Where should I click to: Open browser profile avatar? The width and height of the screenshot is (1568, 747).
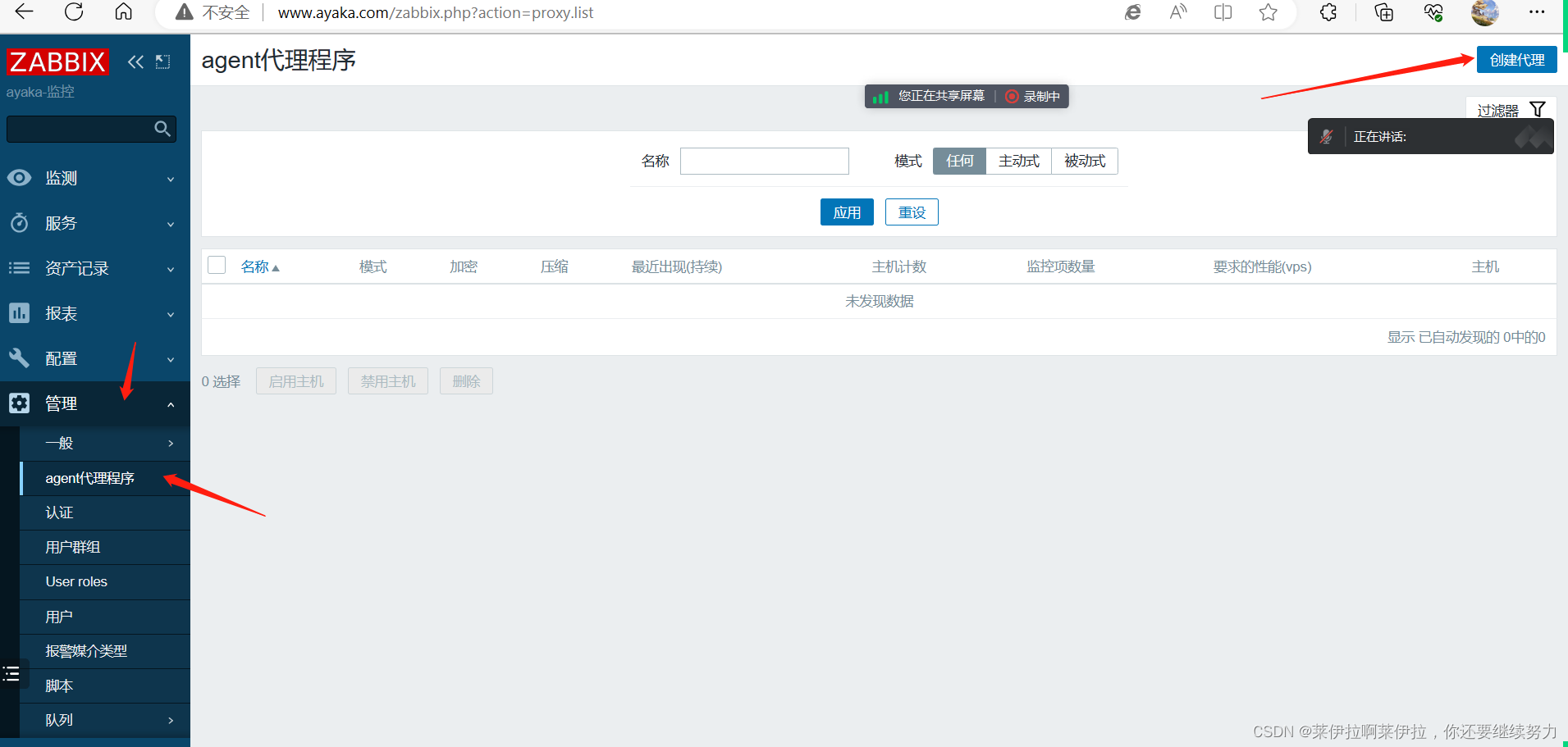click(x=1484, y=12)
